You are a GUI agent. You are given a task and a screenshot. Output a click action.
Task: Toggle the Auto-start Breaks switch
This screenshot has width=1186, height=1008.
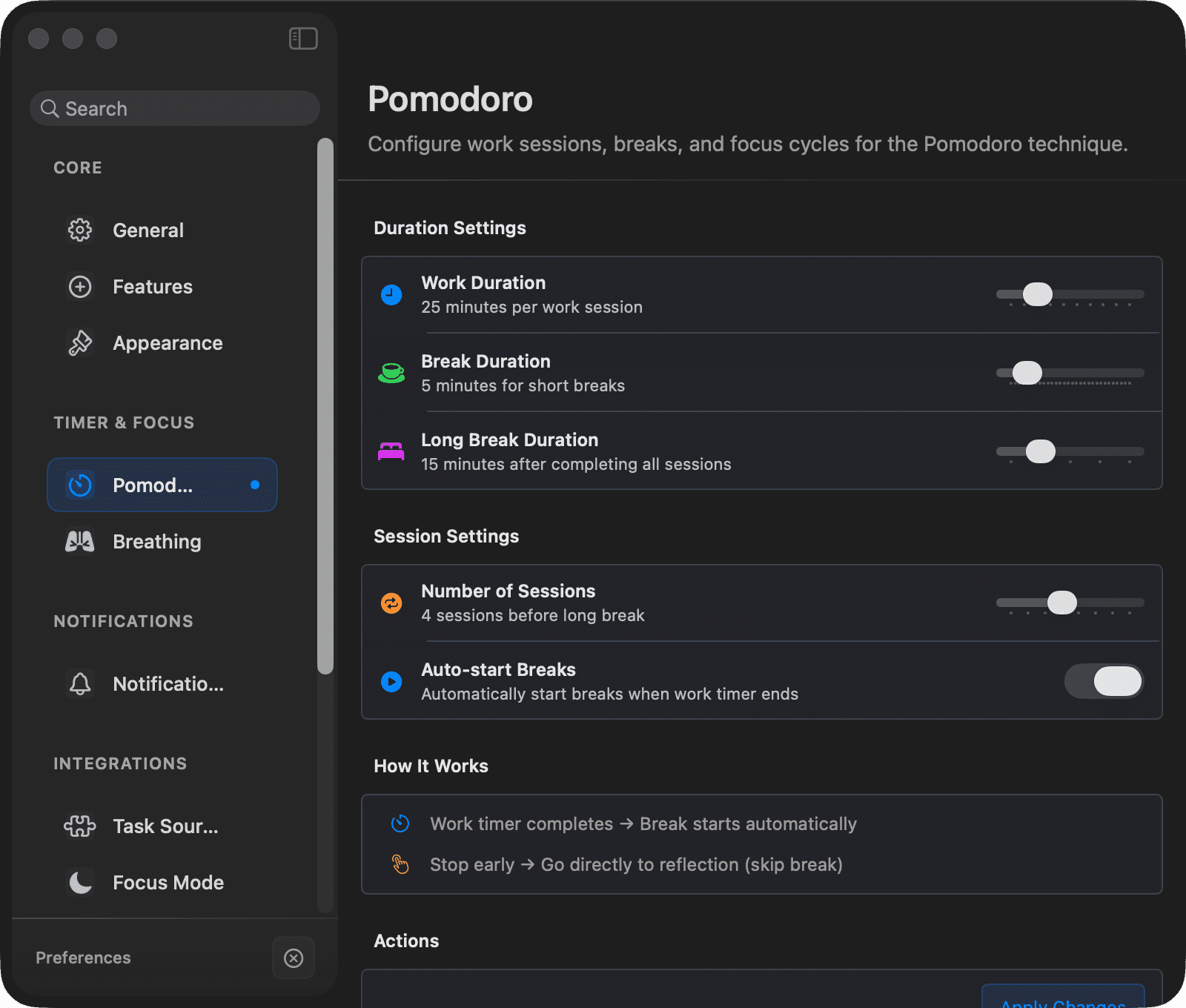(1104, 681)
